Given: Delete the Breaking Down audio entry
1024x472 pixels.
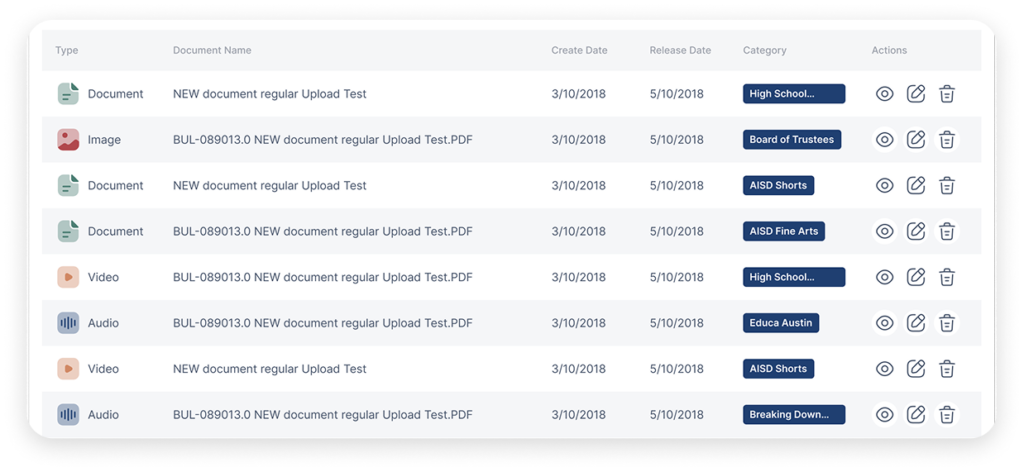Looking at the screenshot, I should 947,415.
